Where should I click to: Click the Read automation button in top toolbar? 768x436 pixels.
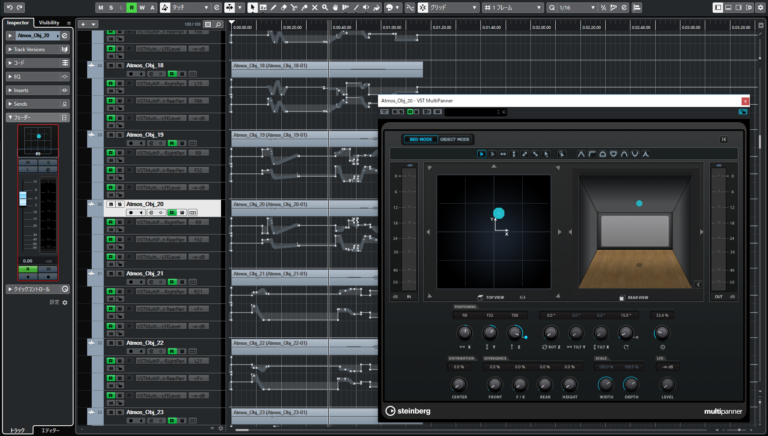coord(132,7)
